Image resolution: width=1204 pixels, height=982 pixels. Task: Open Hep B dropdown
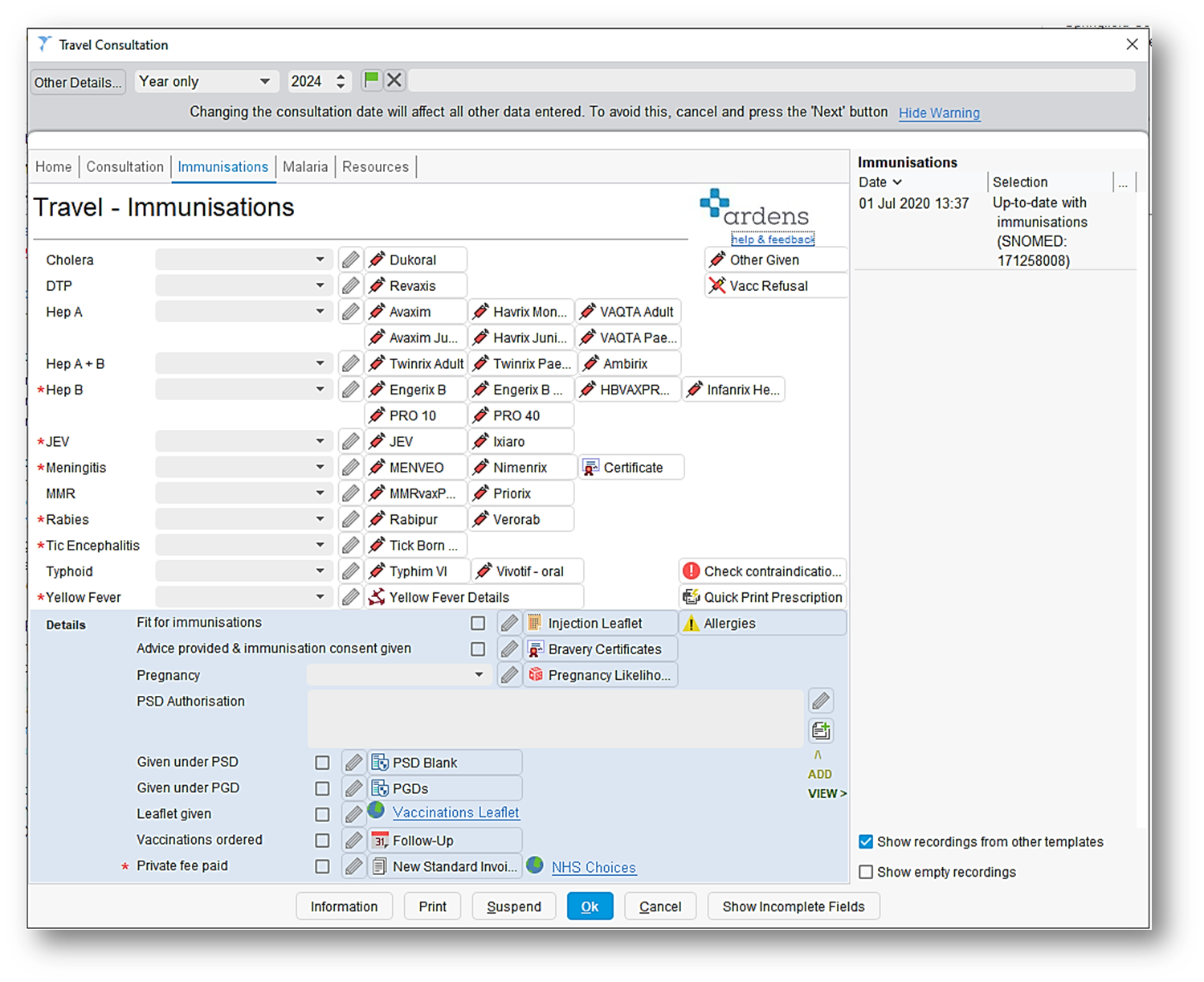point(244,390)
